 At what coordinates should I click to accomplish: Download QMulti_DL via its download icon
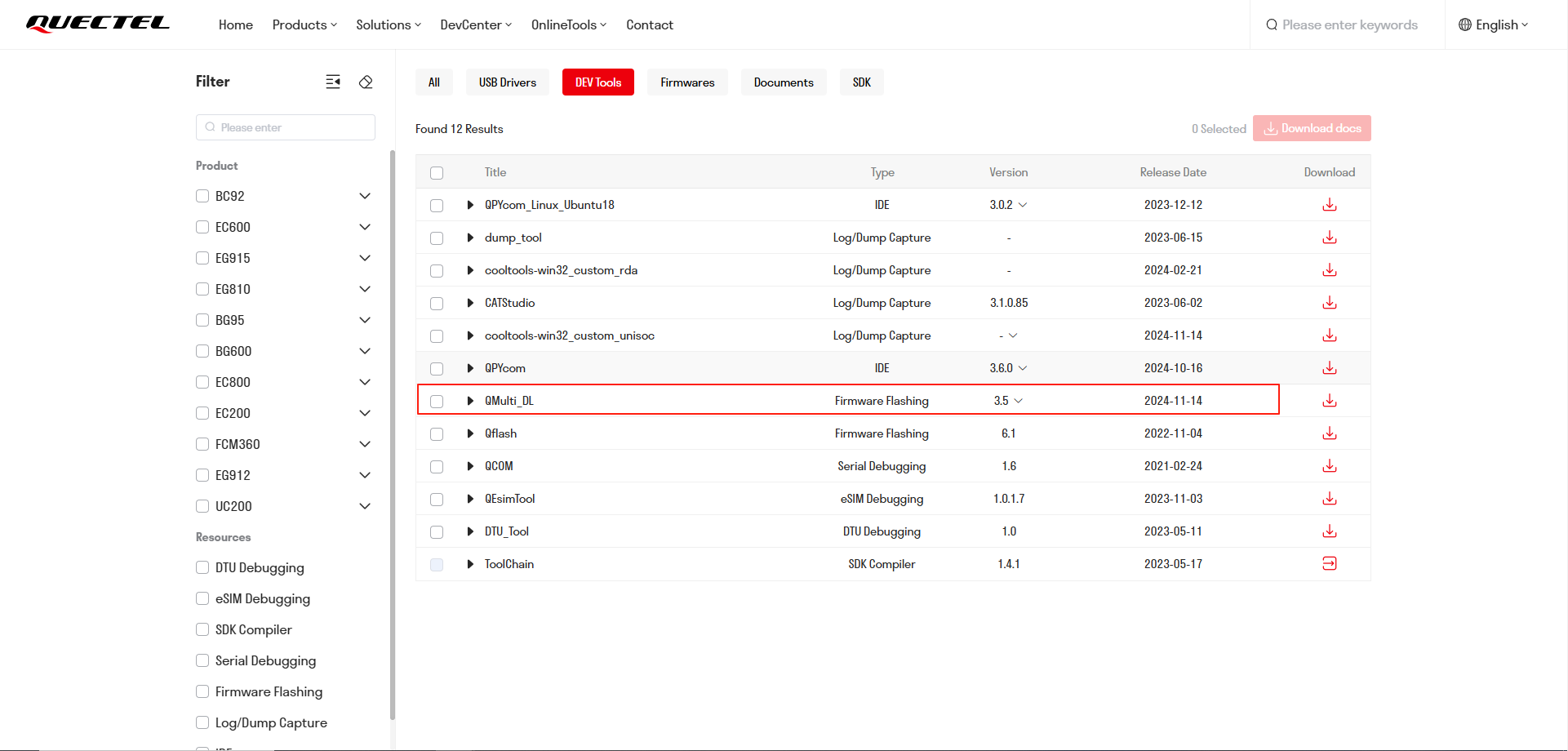[1330, 401]
